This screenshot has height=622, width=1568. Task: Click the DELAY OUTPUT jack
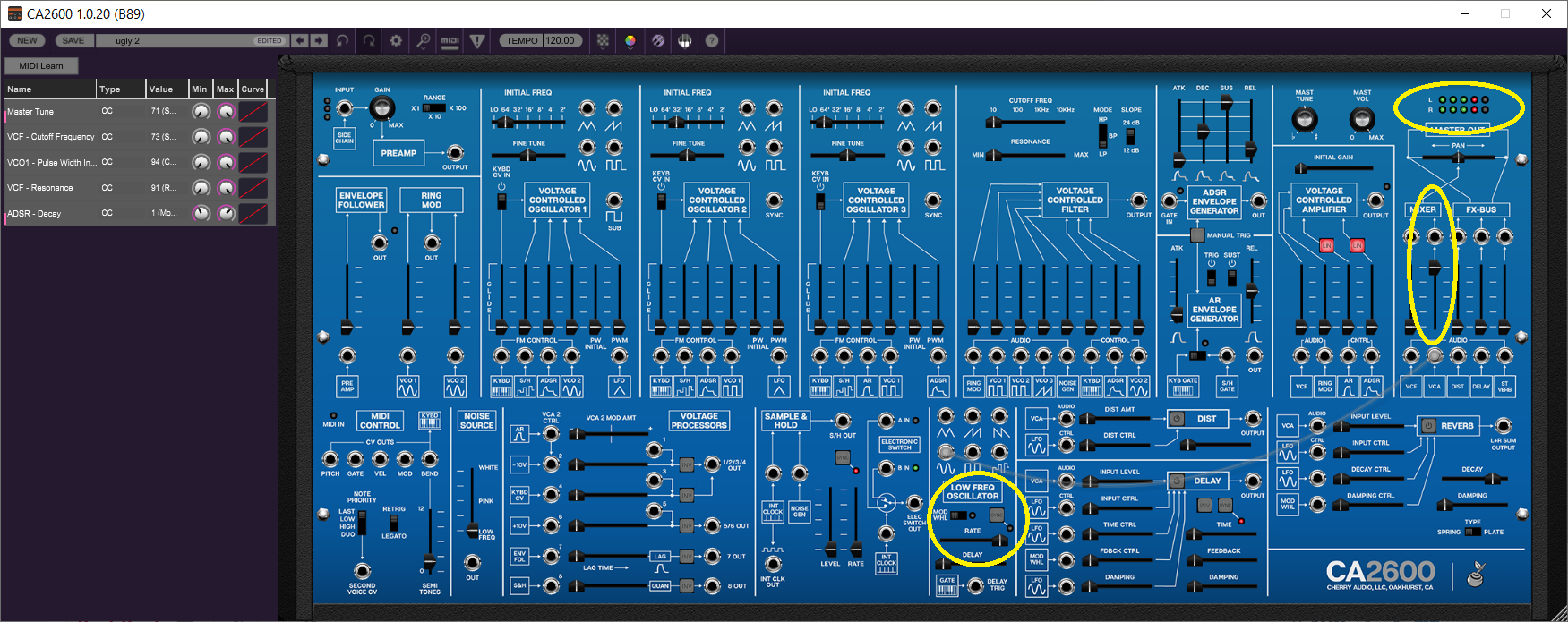click(1252, 481)
